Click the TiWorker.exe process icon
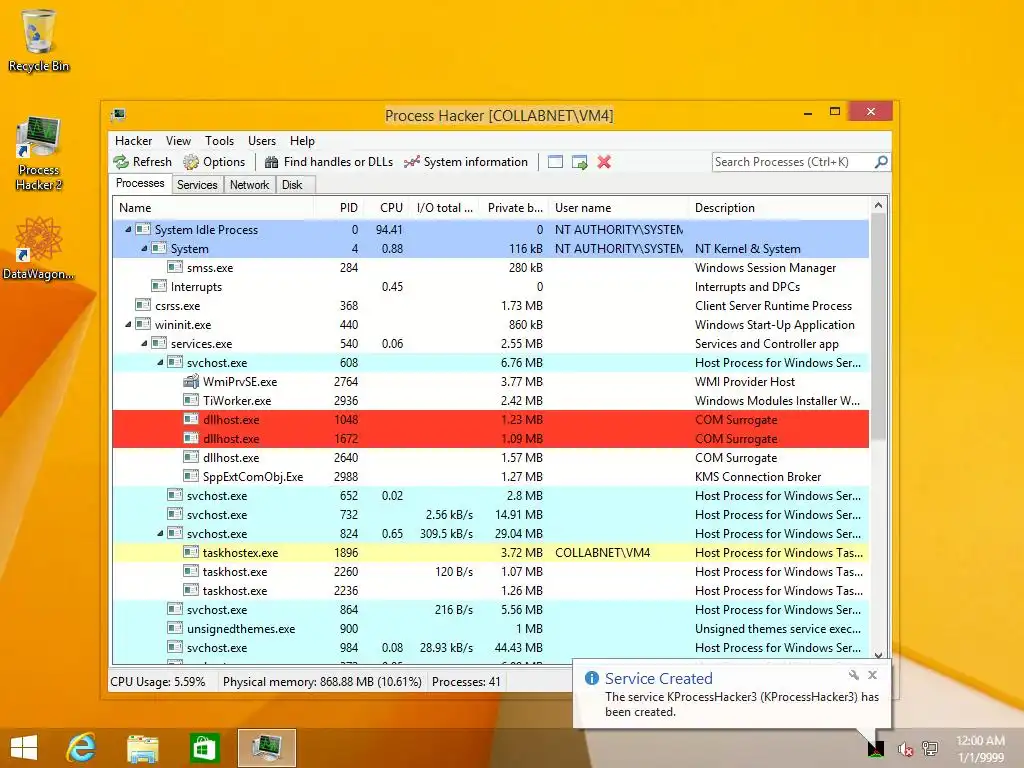Screen dimensions: 1024x768 191,400
